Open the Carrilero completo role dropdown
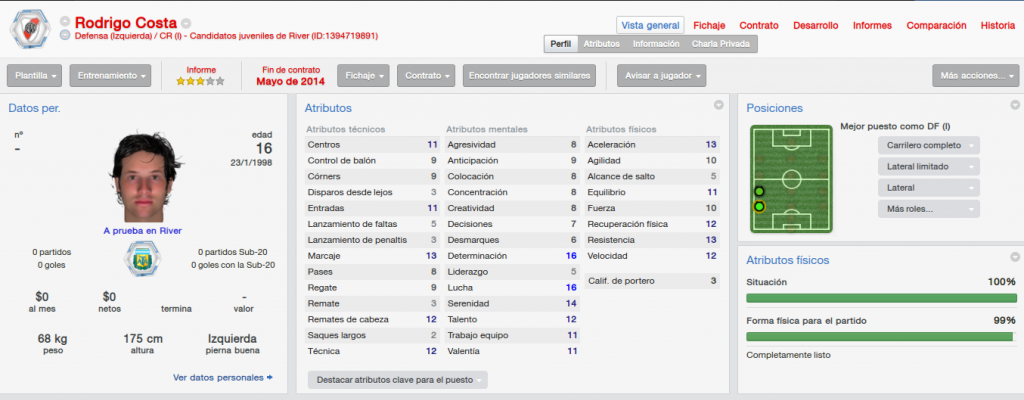Screen dimensions: 1024x400 (929, 145)
